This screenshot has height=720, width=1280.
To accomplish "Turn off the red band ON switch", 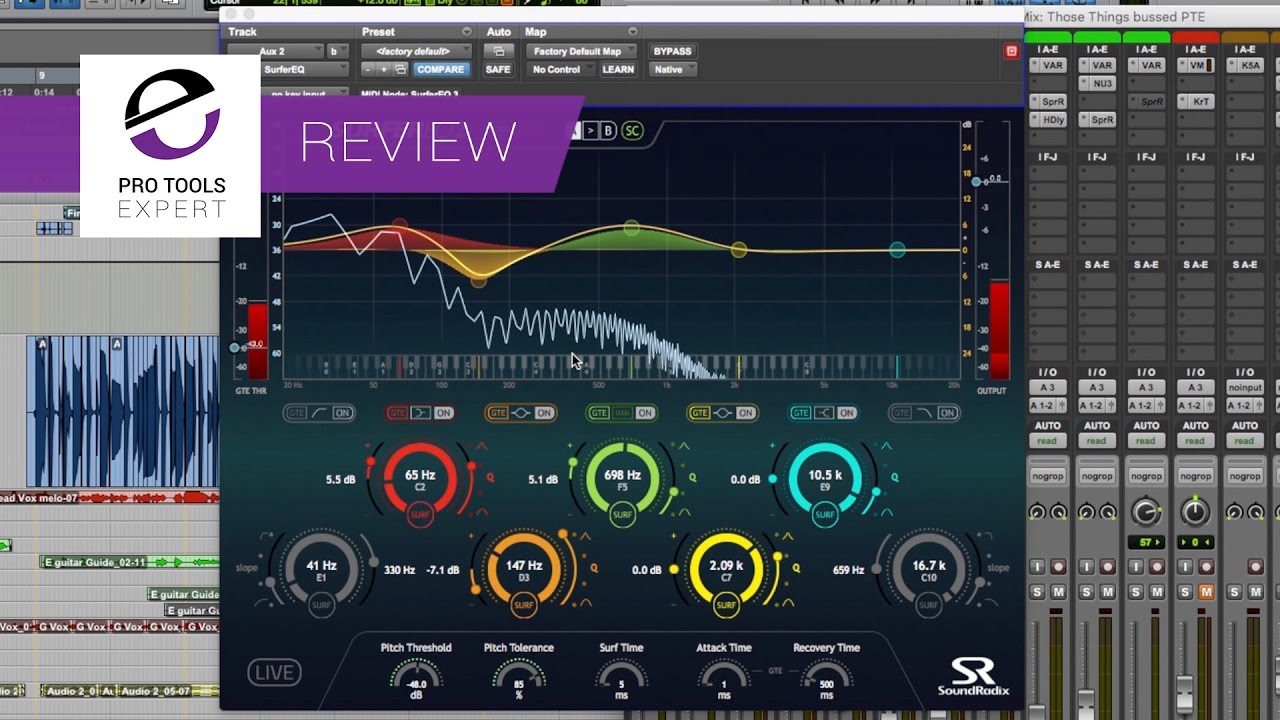I will pyautogui.click(x=443, y=413).
